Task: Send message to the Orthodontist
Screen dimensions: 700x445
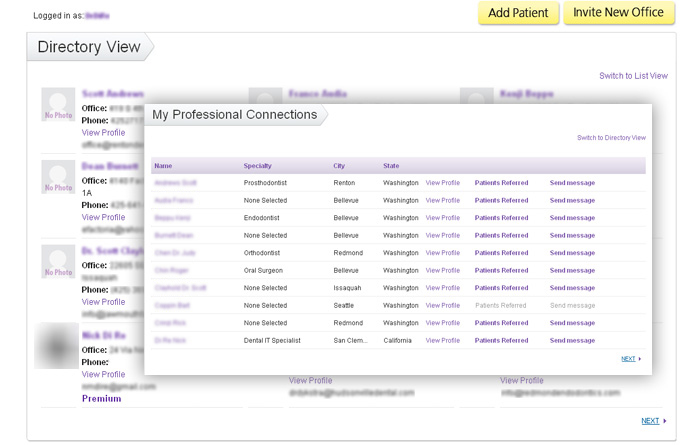Action: point(572,253)
